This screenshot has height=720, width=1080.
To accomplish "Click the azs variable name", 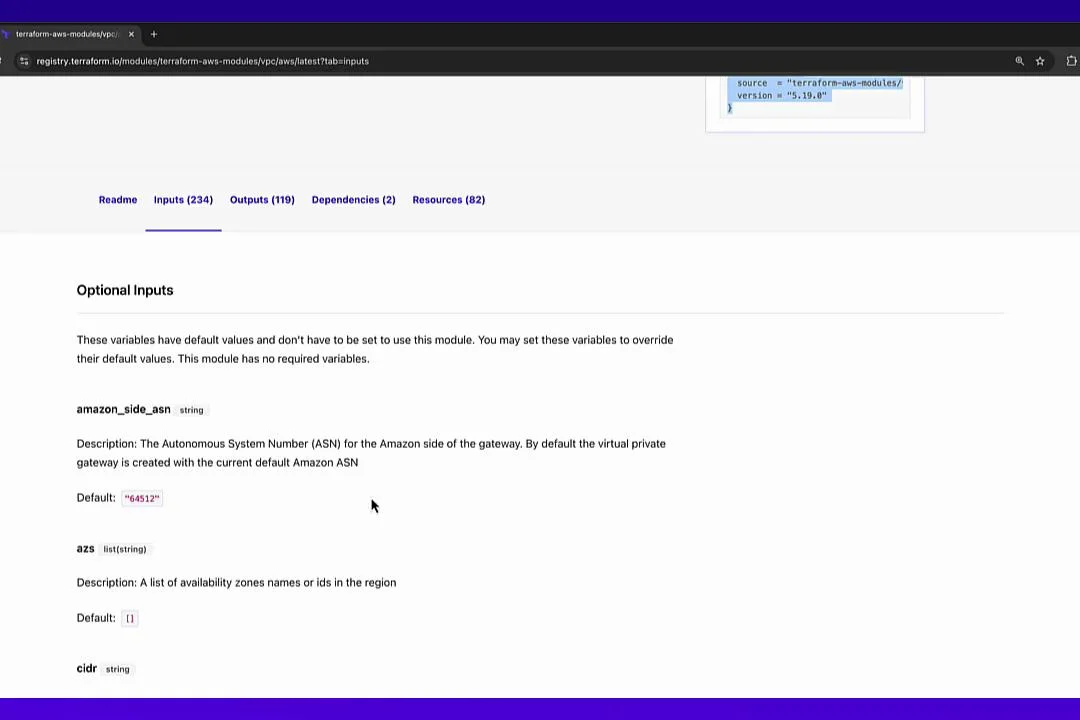I will pyautogui.click(x=85, y=548).
